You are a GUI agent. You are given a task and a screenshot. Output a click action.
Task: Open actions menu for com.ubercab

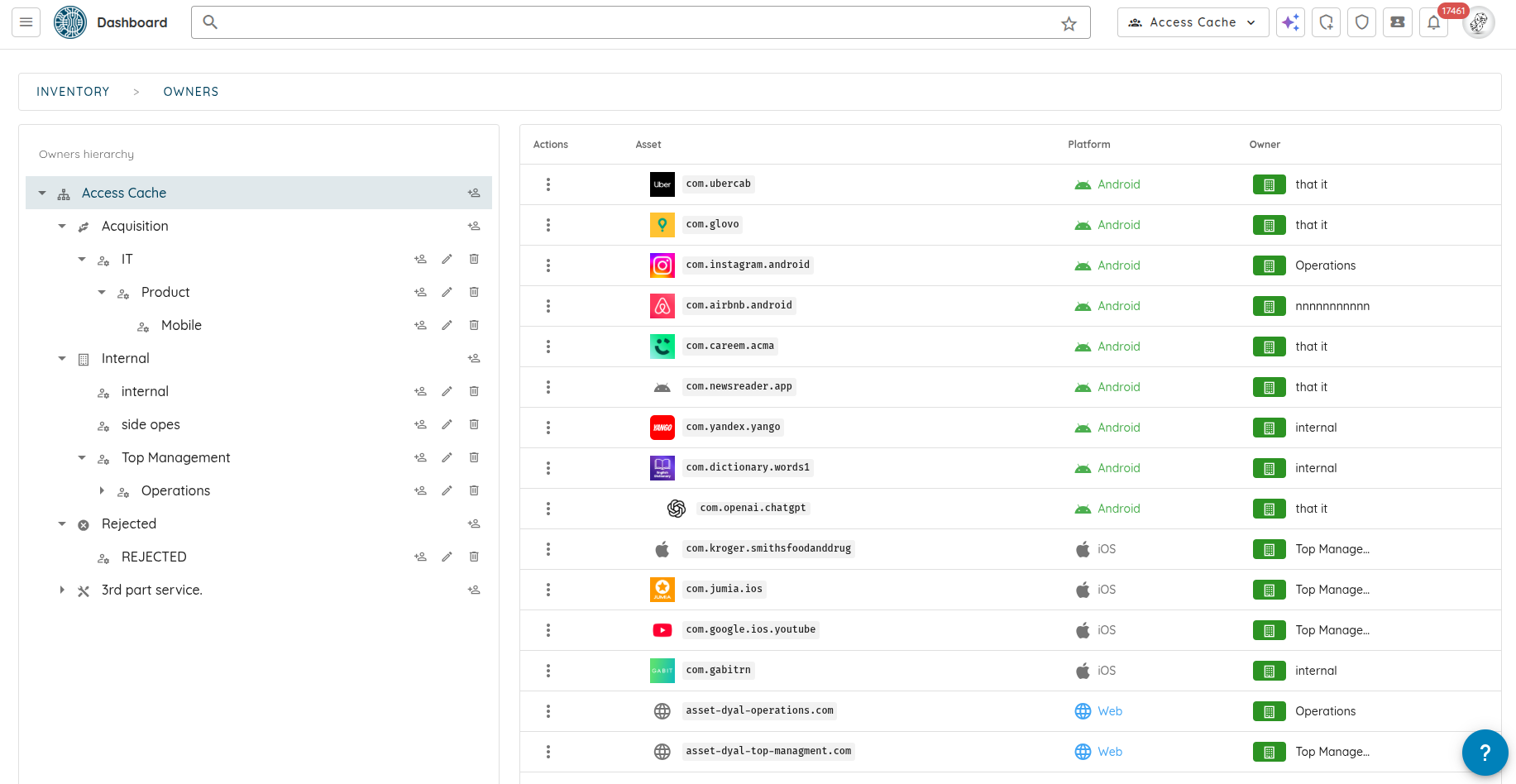coord(548,184)
